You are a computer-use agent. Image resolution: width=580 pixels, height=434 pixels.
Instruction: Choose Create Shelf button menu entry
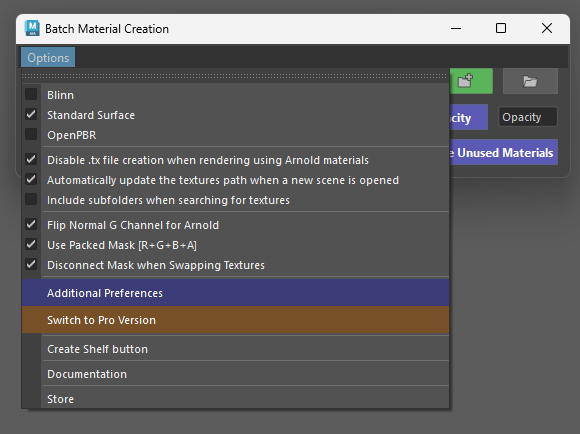coord(235,349)
